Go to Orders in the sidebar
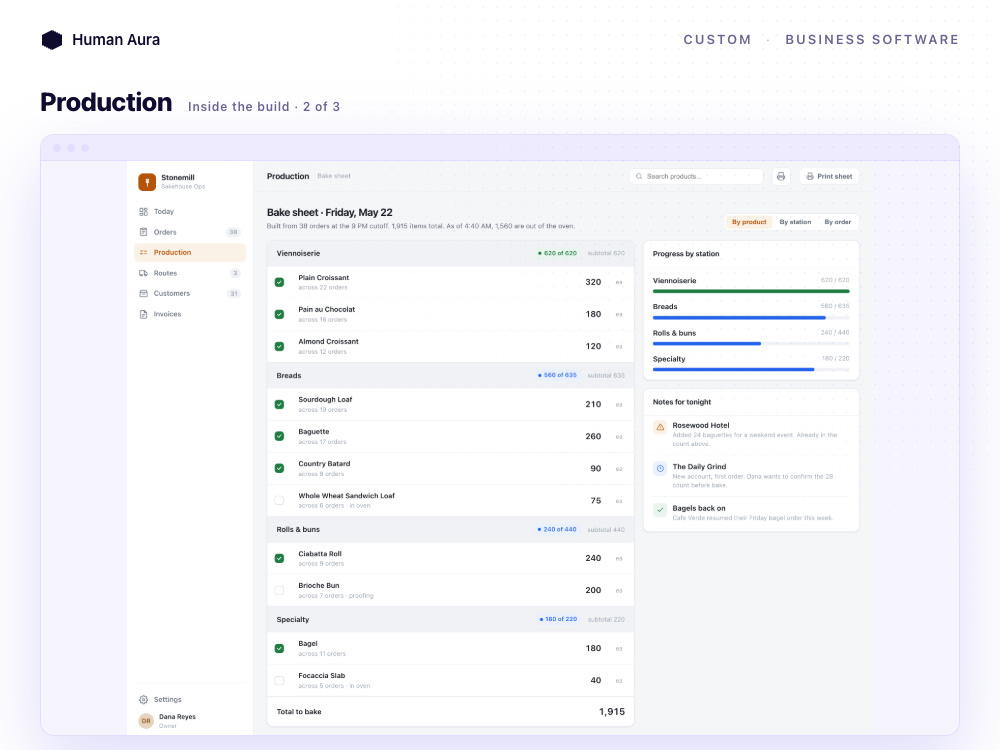Image resolution: width=1000 pixels, height=750 pixels. tap(189, 232)
